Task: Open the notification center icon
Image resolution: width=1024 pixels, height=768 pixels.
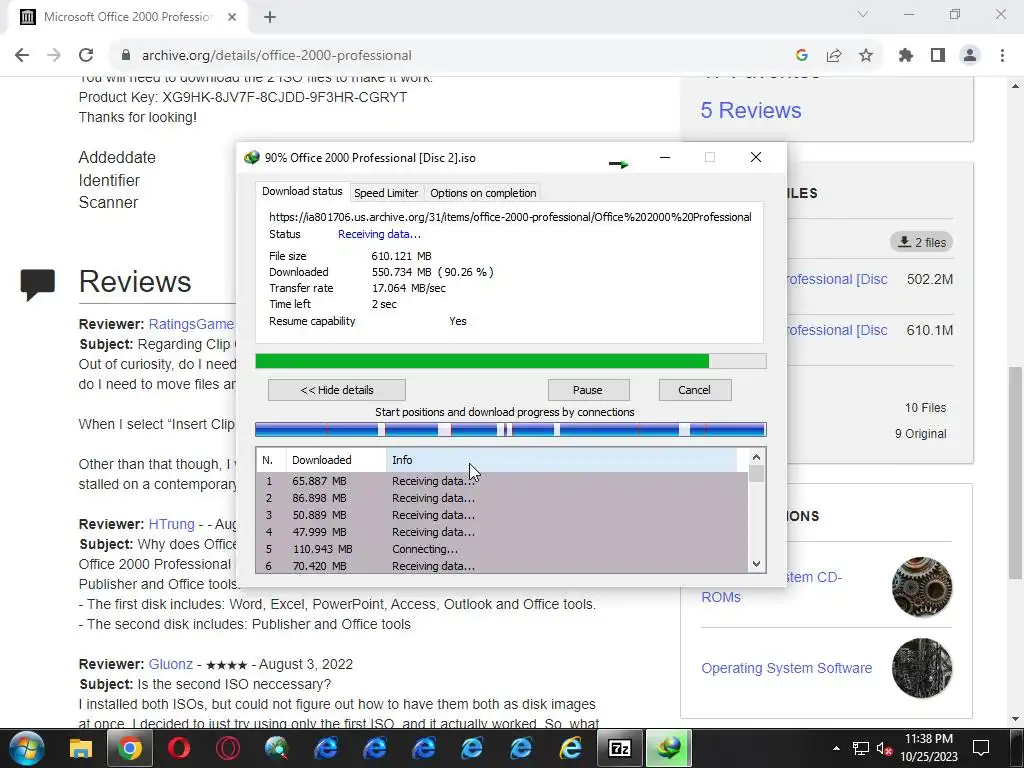Action: [x=981, y=748]
